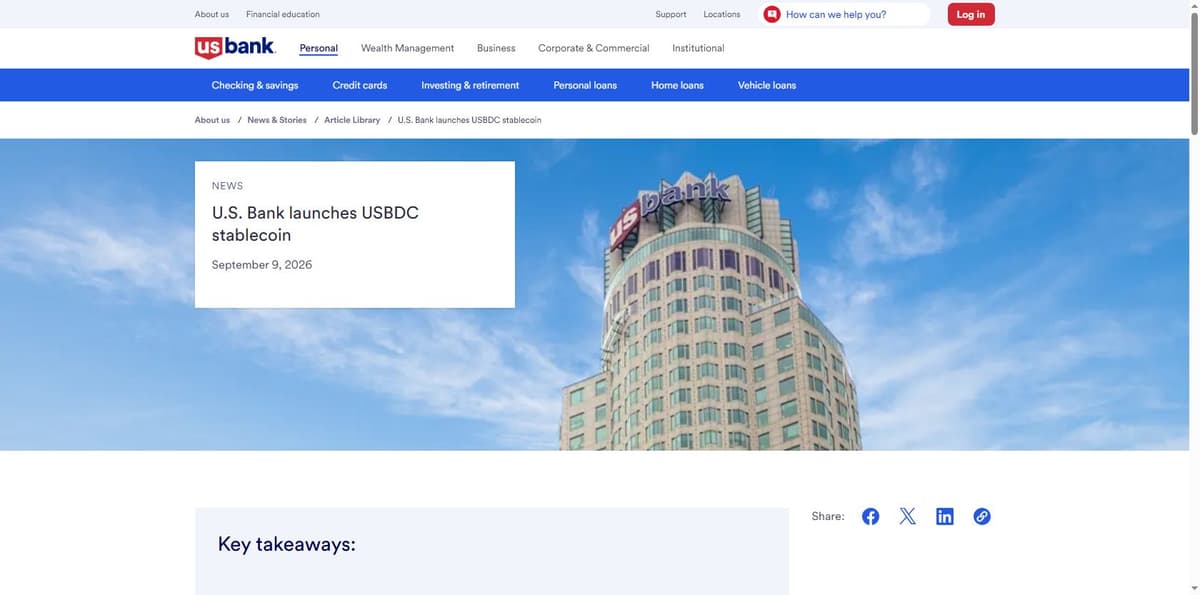
Task: Click the article headline in the white card
Action: point(315,224)
